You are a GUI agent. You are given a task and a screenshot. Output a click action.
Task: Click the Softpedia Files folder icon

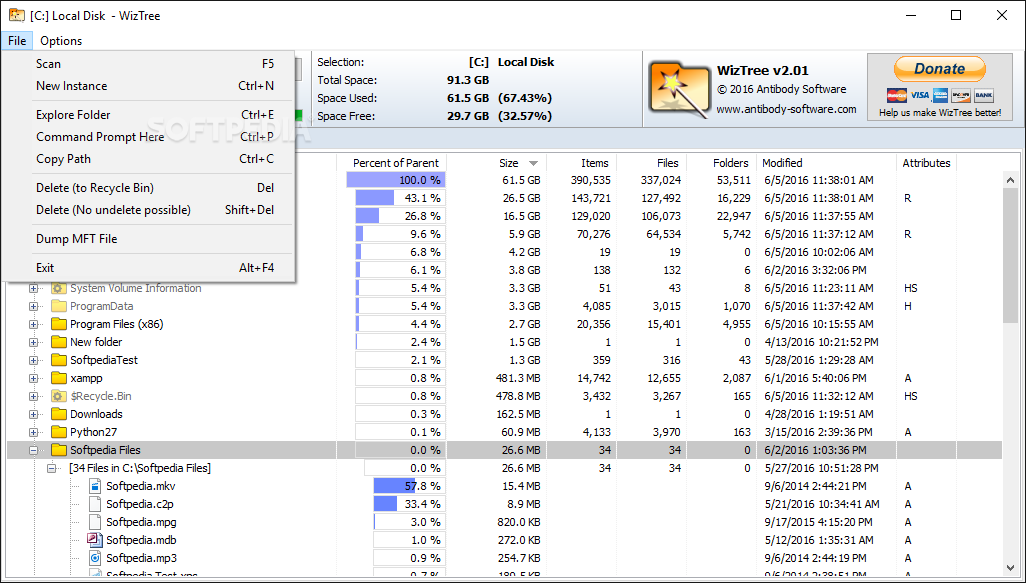coord(59,450)
